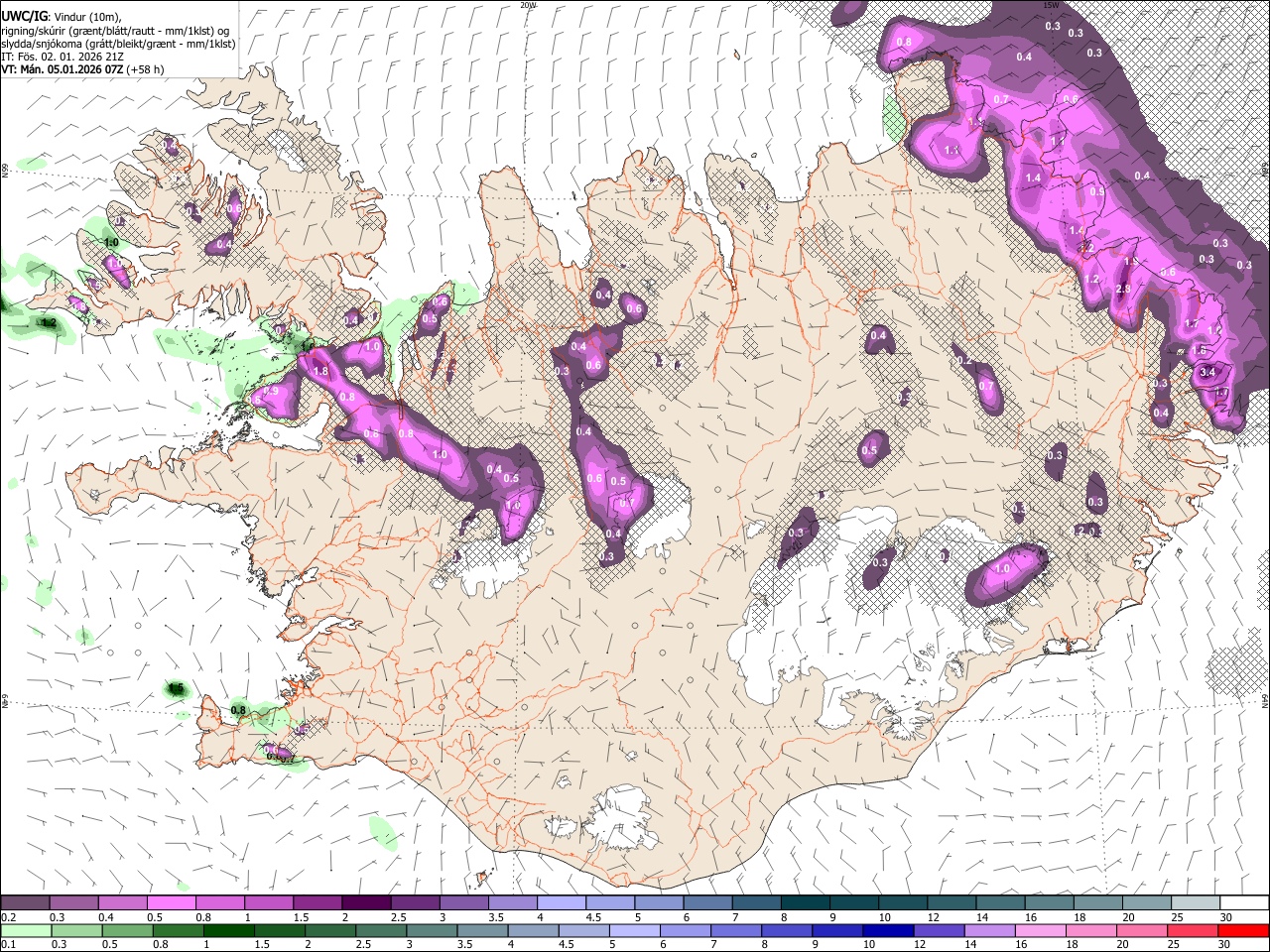The image size is (1270, 952).
Task: Click the '25' label in the top legend row
Action: pos(1176,917)
